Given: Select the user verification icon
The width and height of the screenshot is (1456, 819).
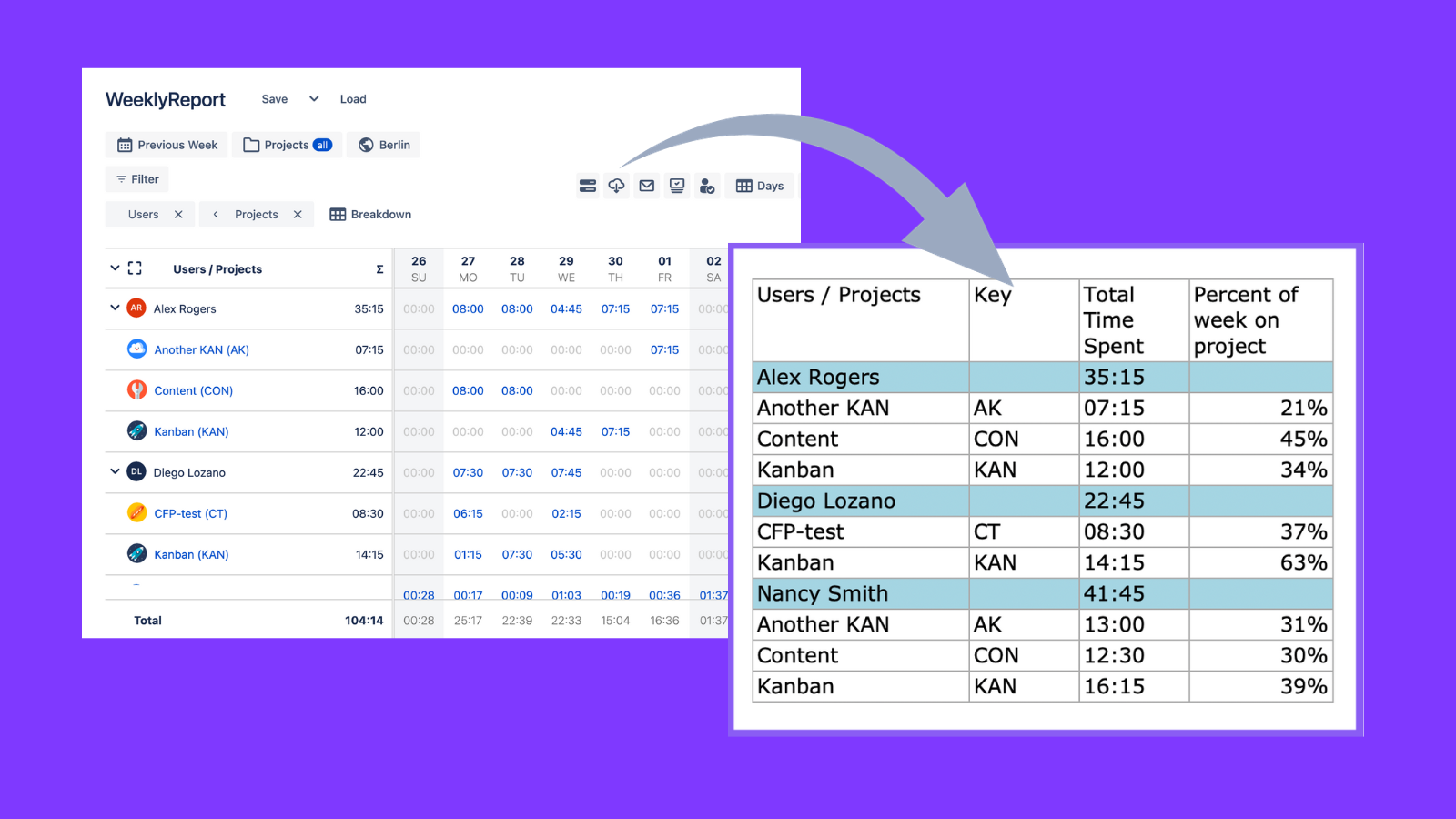Looking at the screenshot, I should (707, 186).
